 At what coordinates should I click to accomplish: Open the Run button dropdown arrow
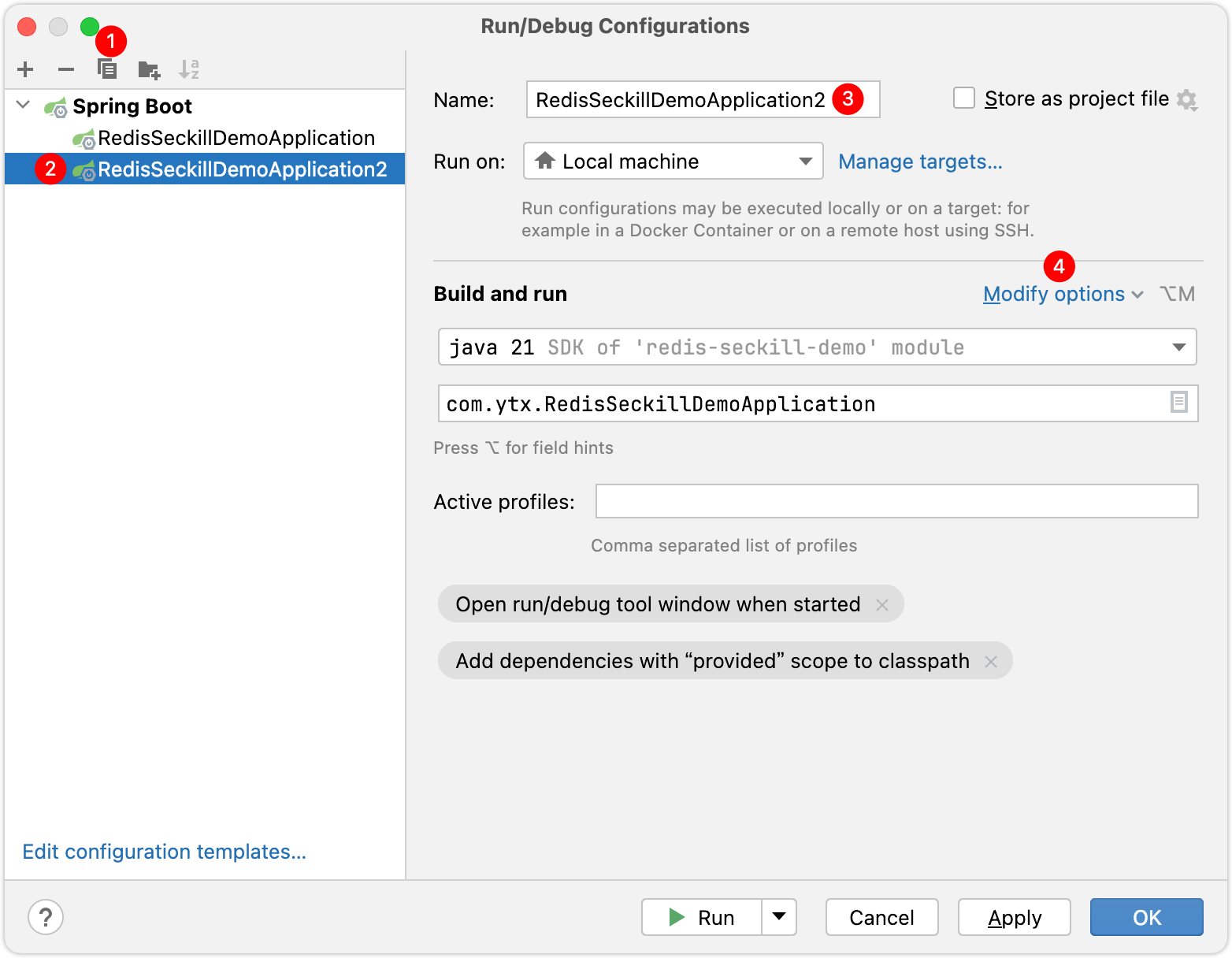coord(778,917)
